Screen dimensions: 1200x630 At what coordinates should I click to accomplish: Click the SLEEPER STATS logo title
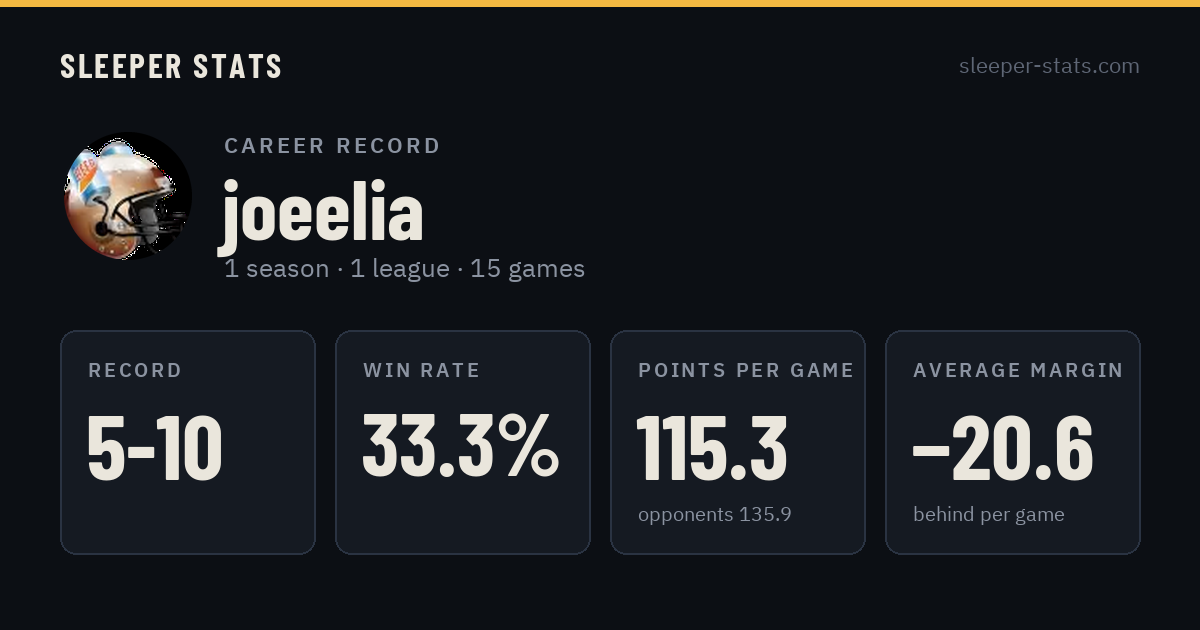pos(171,66)
